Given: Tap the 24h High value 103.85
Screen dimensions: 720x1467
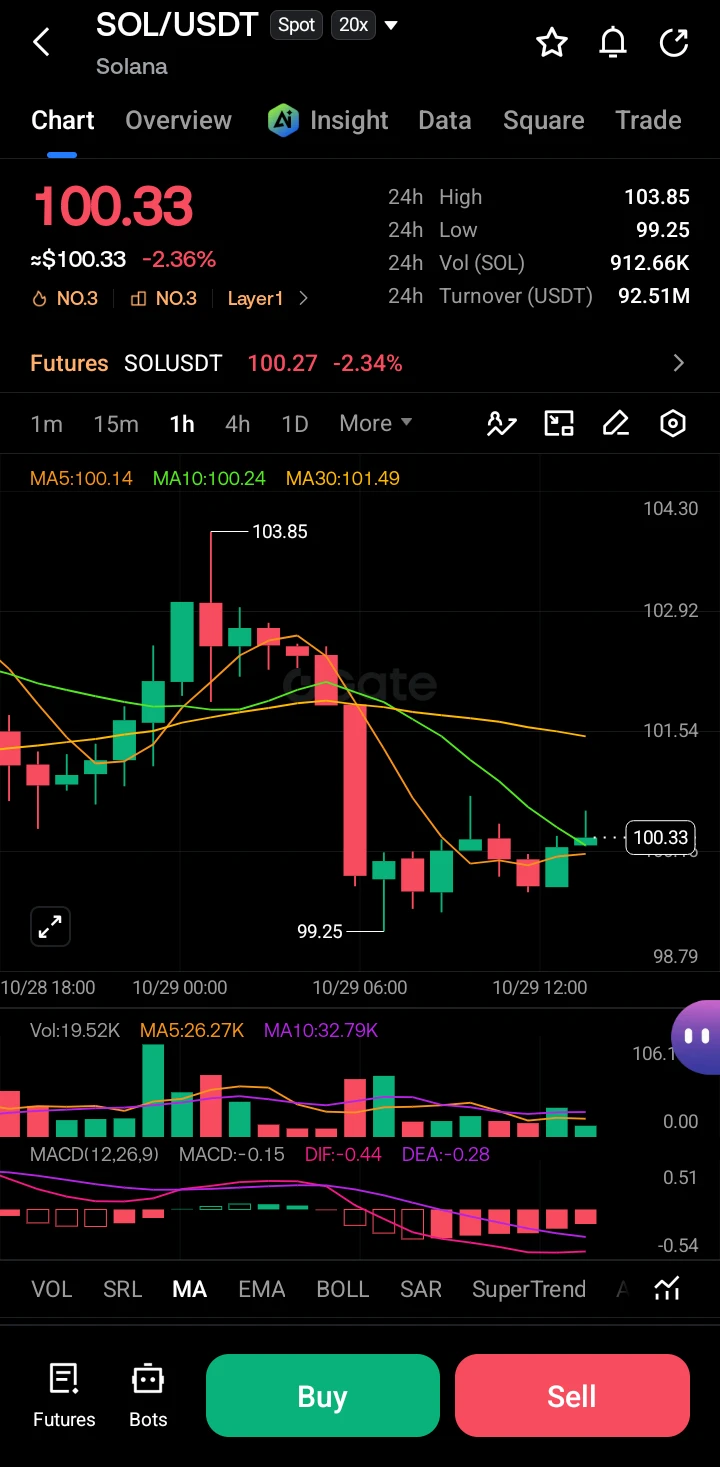Looking at the screenshot, I should tap(657, 197).
